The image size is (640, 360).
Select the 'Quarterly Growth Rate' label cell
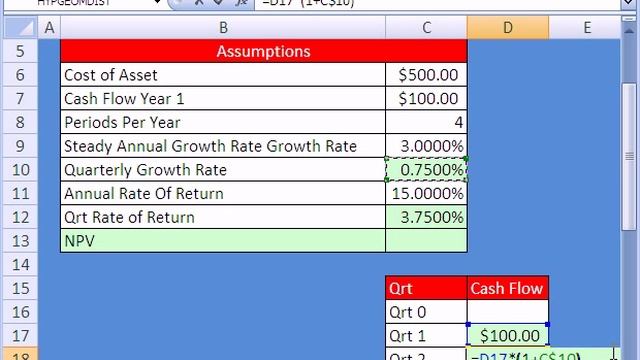pyautogui.click(x=223, y=169)
